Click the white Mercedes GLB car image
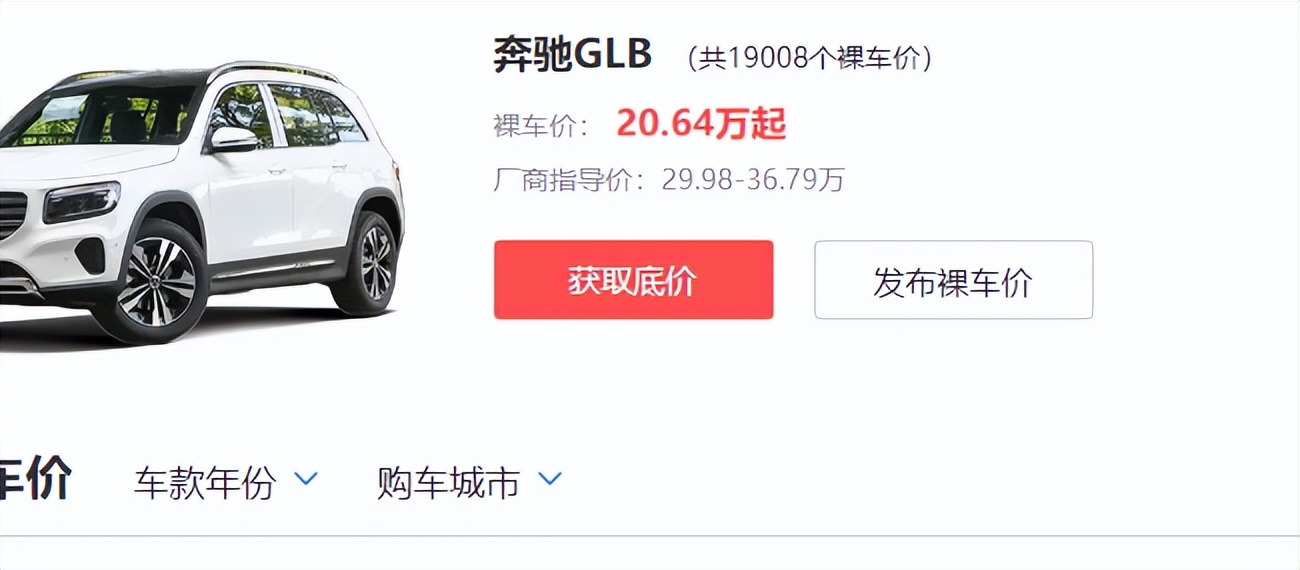 point(200,200)
